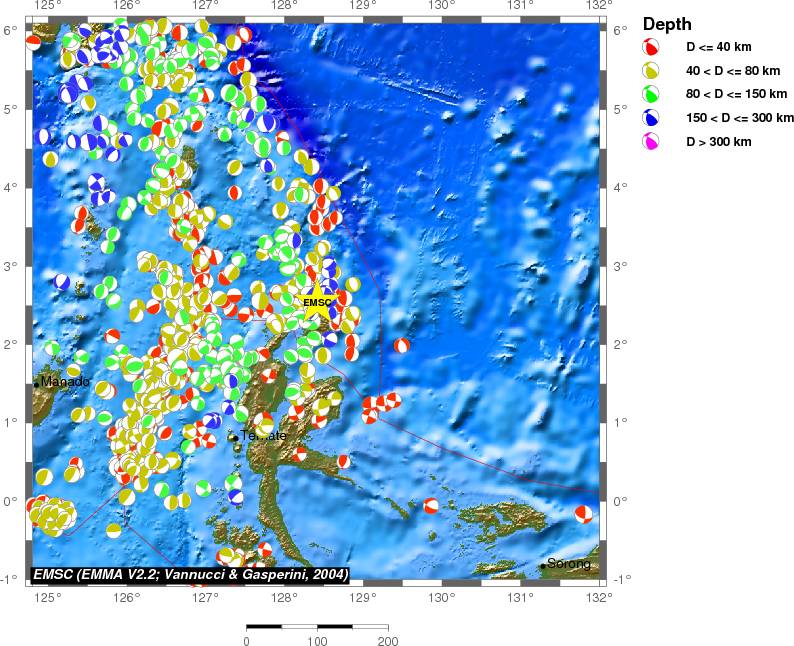Click the yellow beachball legend icon for 40 < D <= 80 km

pyautogui.click(x=651, y=71)
